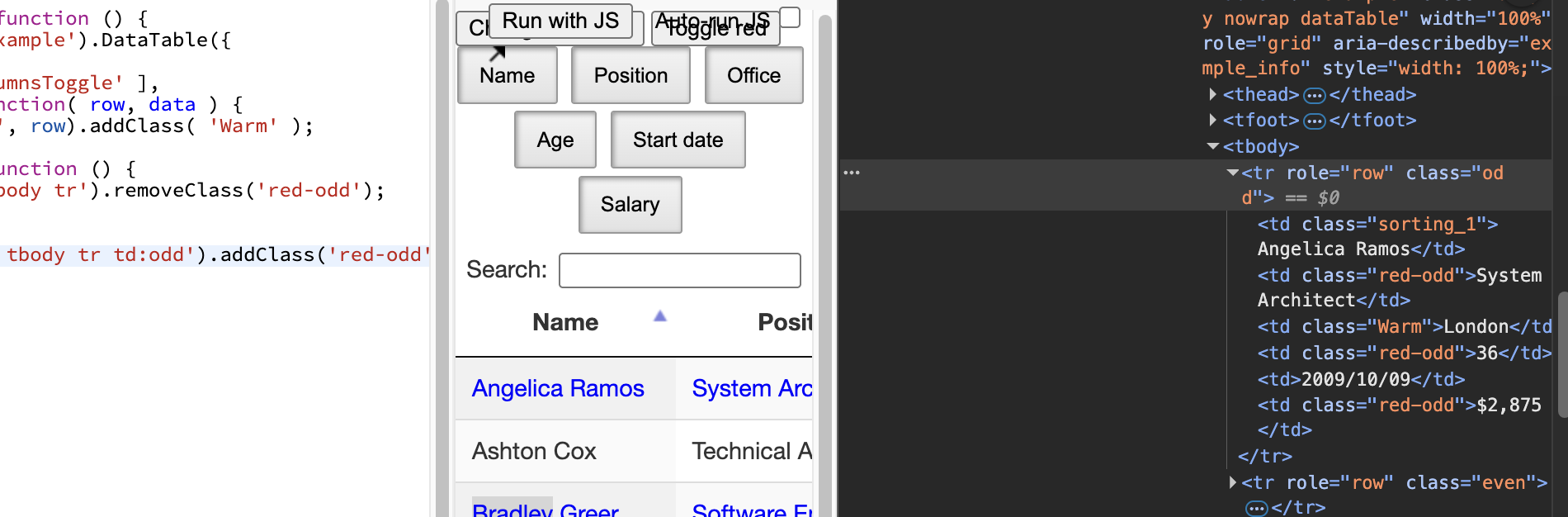Toggle Name column visibility button
Viewport: 1568px width, 517px height.
click(x=507, y=75)
